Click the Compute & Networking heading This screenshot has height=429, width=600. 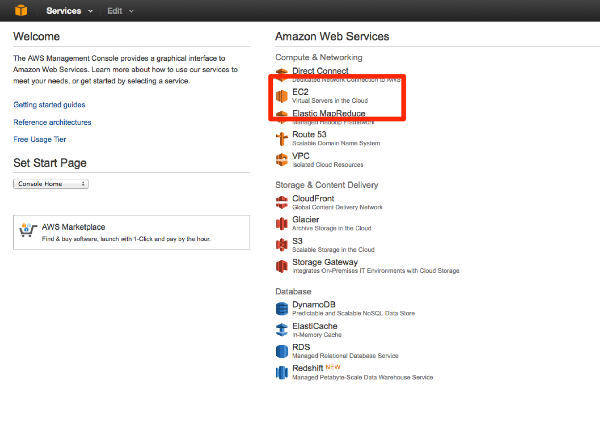[319, 57]
